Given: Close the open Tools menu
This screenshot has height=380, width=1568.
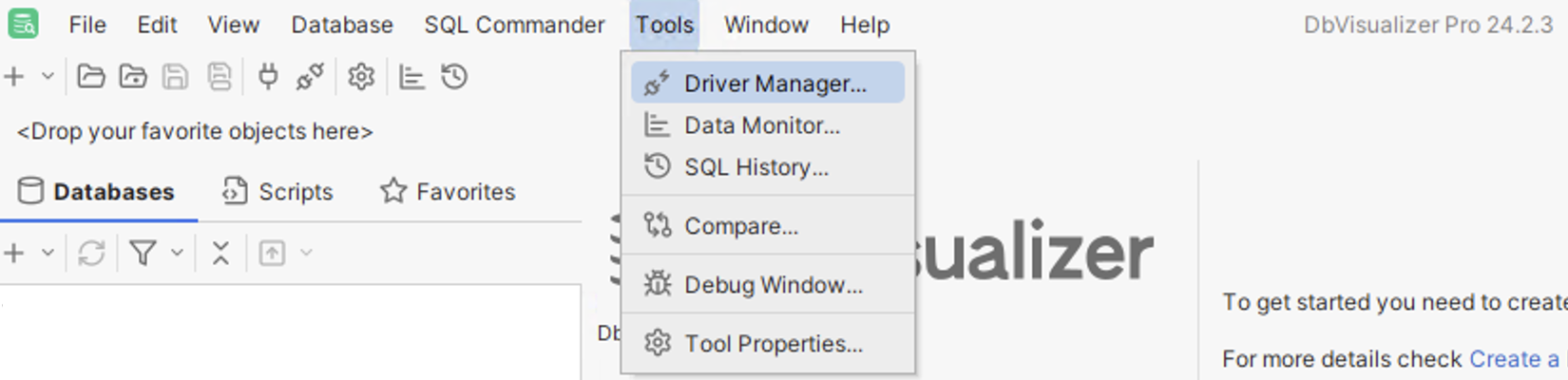Looking at the screenshot, I should pyautogui.click(x=664, y=25).
